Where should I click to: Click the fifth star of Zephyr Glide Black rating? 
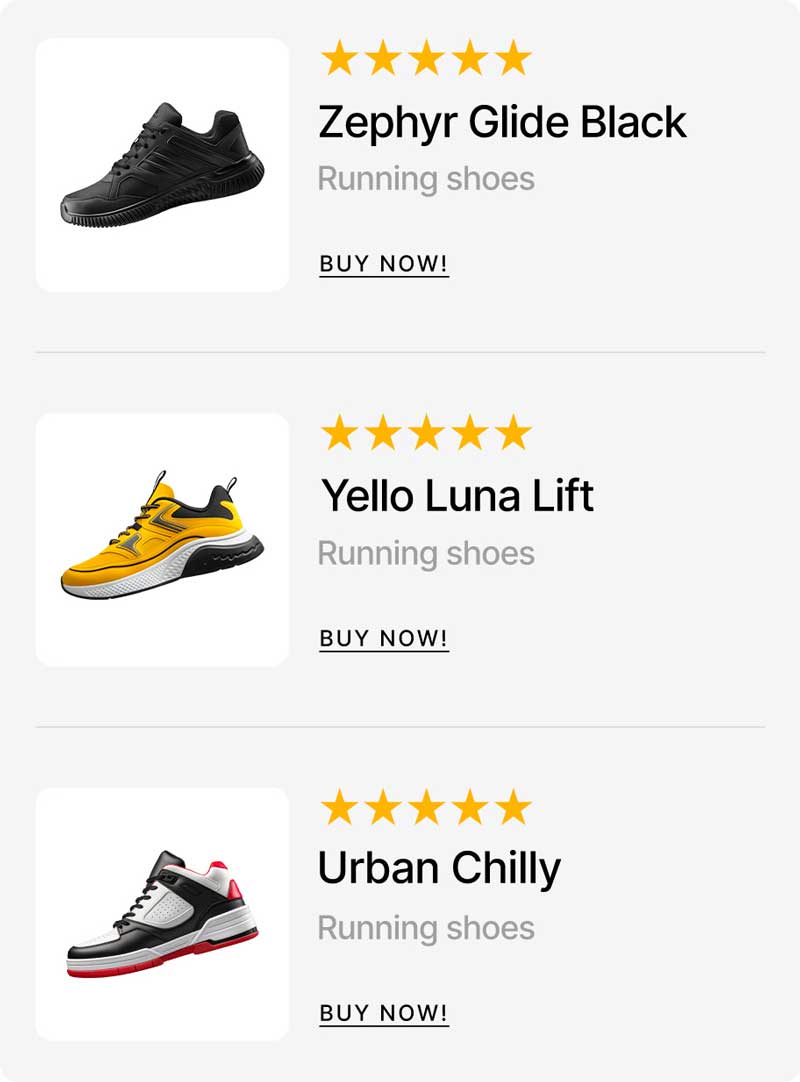[x=514, y=57]
